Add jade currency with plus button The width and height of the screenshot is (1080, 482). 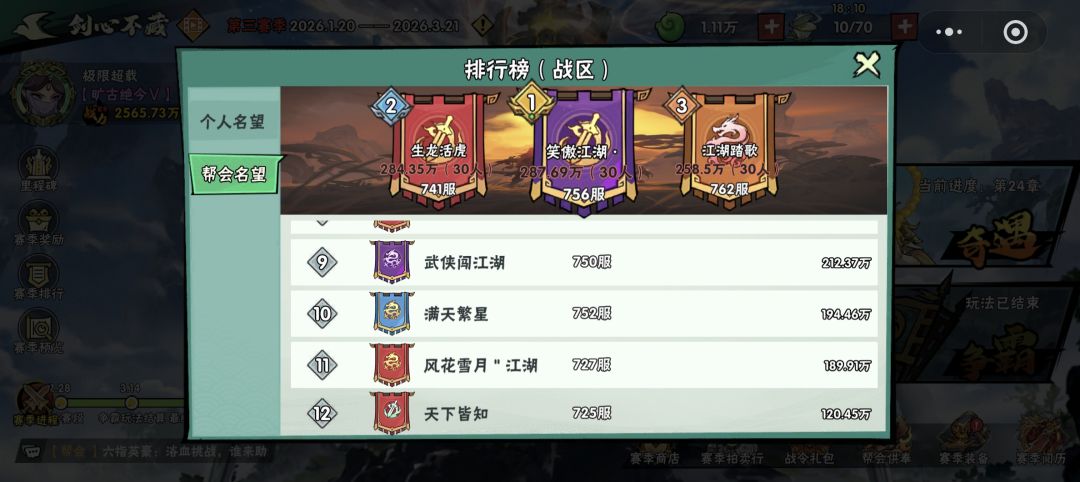pos(770,28)
